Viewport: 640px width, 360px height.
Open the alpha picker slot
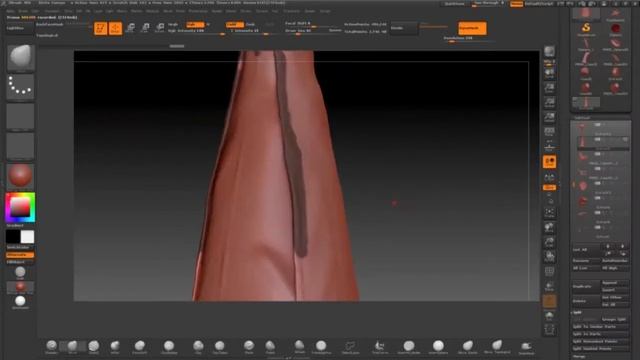20,117
